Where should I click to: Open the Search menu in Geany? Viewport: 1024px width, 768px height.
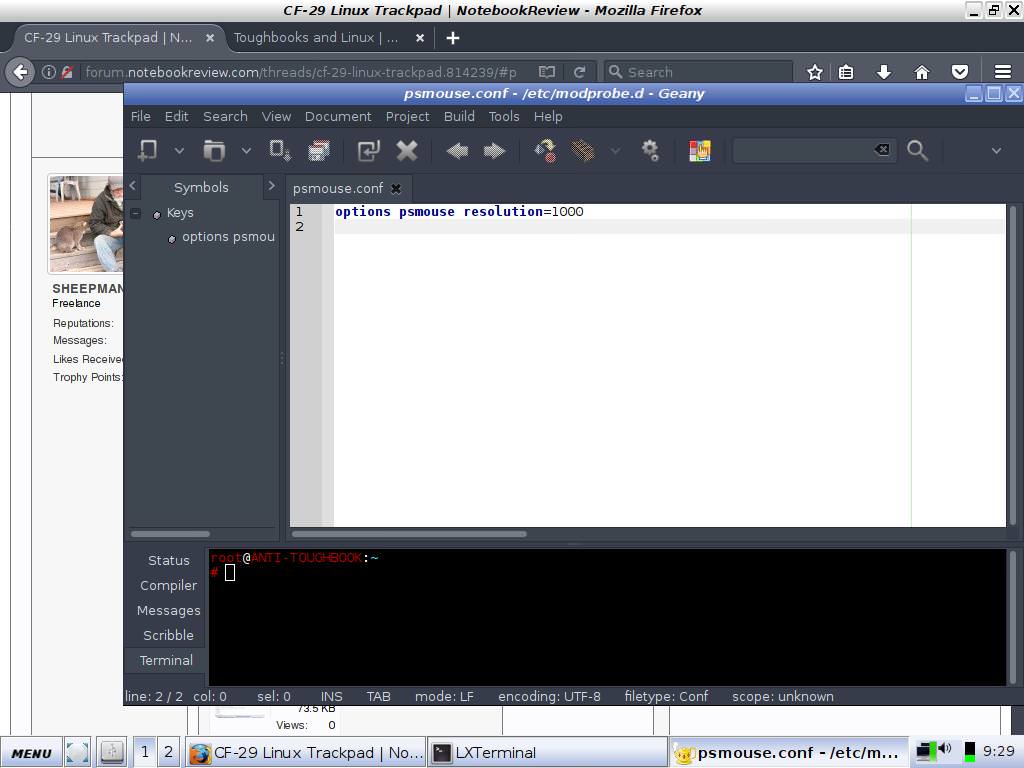pyautogui.click(x=225, y=116)
